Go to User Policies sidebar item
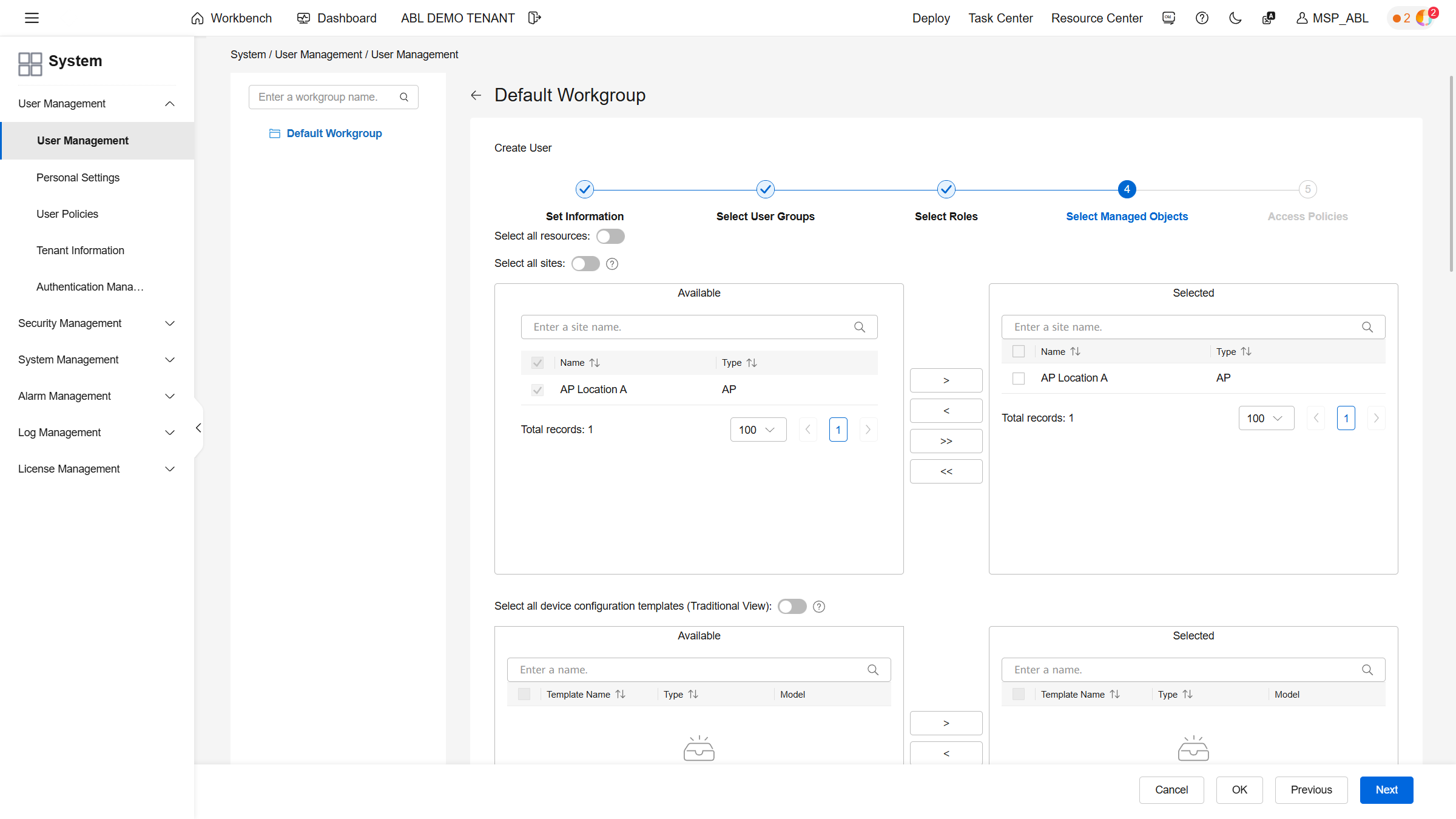Viewport: 1456px width, 819px height. [x=67, y=214]
